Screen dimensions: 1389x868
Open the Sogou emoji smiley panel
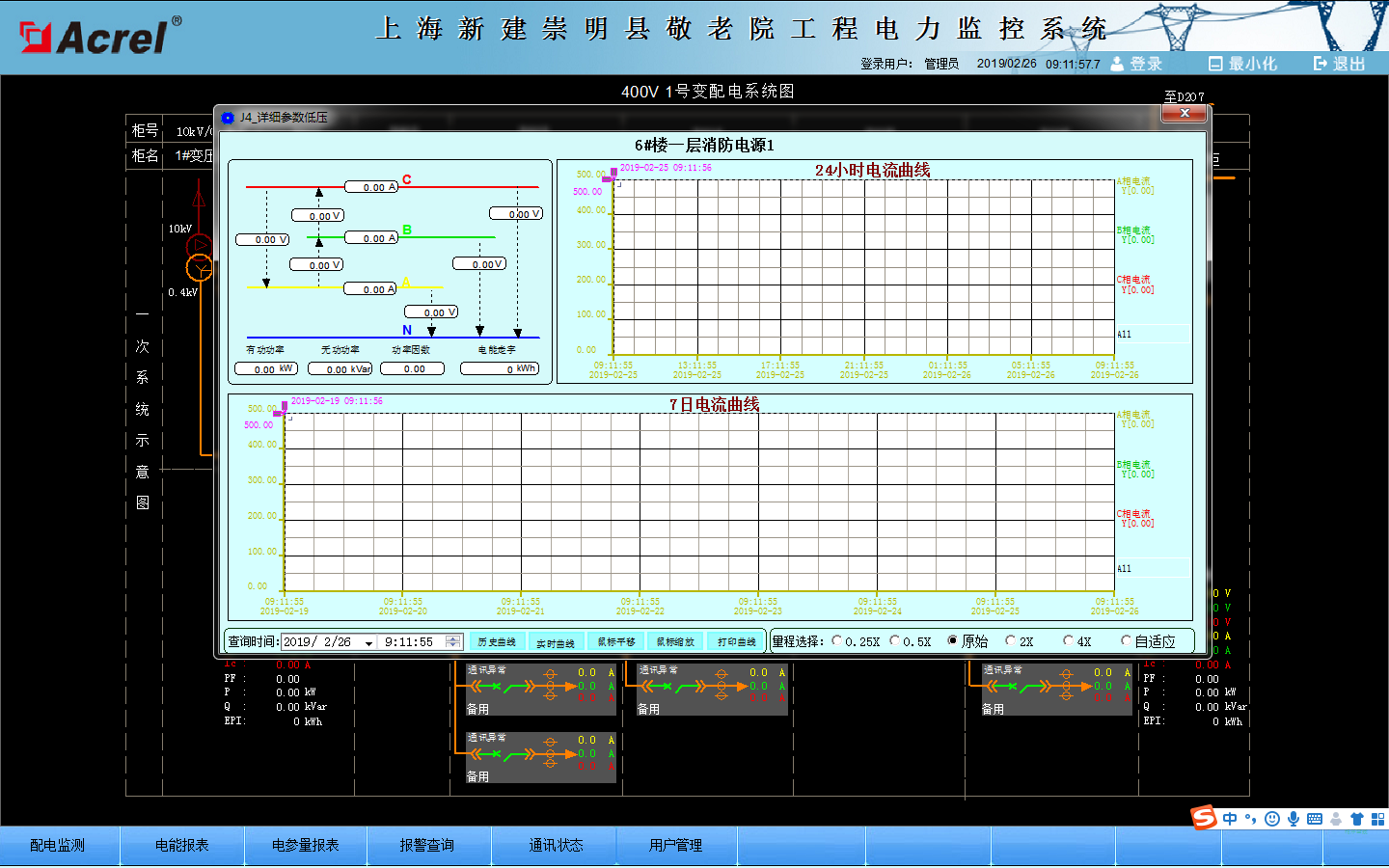tap(1272, 819)
